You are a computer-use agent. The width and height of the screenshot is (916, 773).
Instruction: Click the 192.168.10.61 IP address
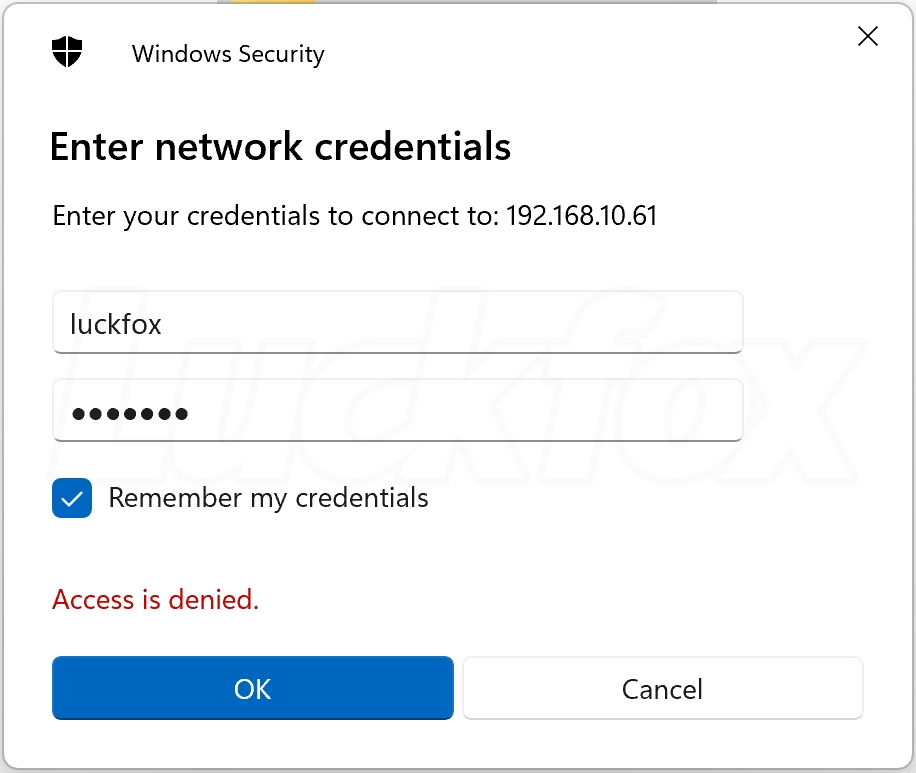point(581,216)
